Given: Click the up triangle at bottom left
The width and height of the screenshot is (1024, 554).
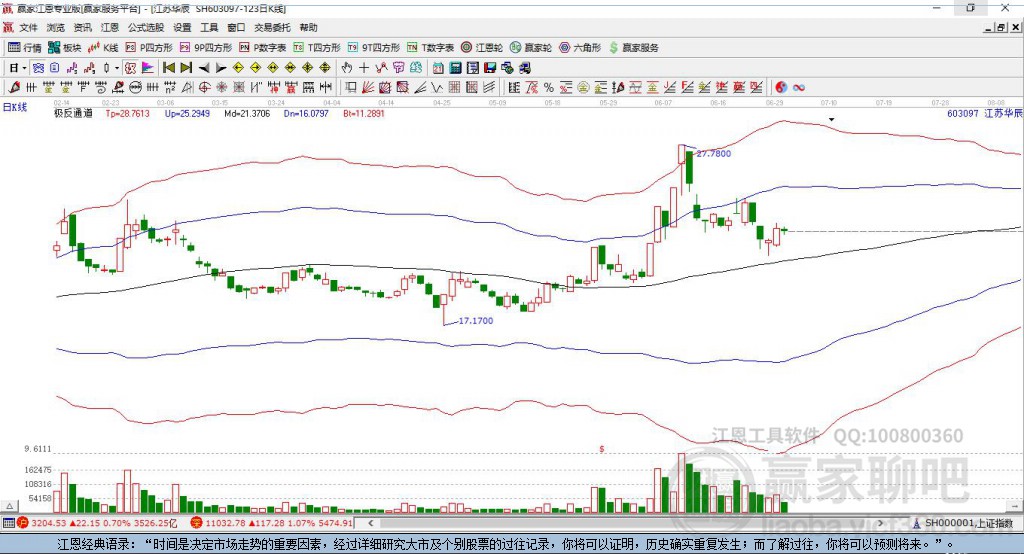Looking at the screenshot, I should point(9,506).
